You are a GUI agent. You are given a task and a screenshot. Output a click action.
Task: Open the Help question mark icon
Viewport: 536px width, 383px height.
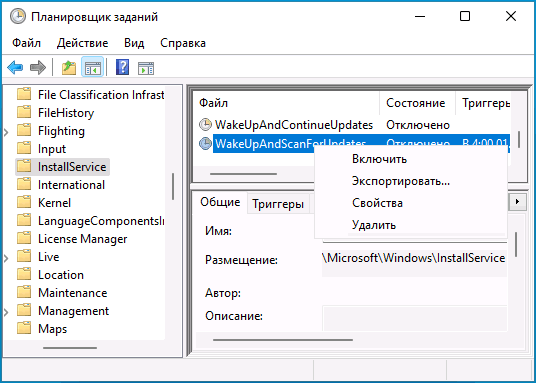tap(122, 67)
